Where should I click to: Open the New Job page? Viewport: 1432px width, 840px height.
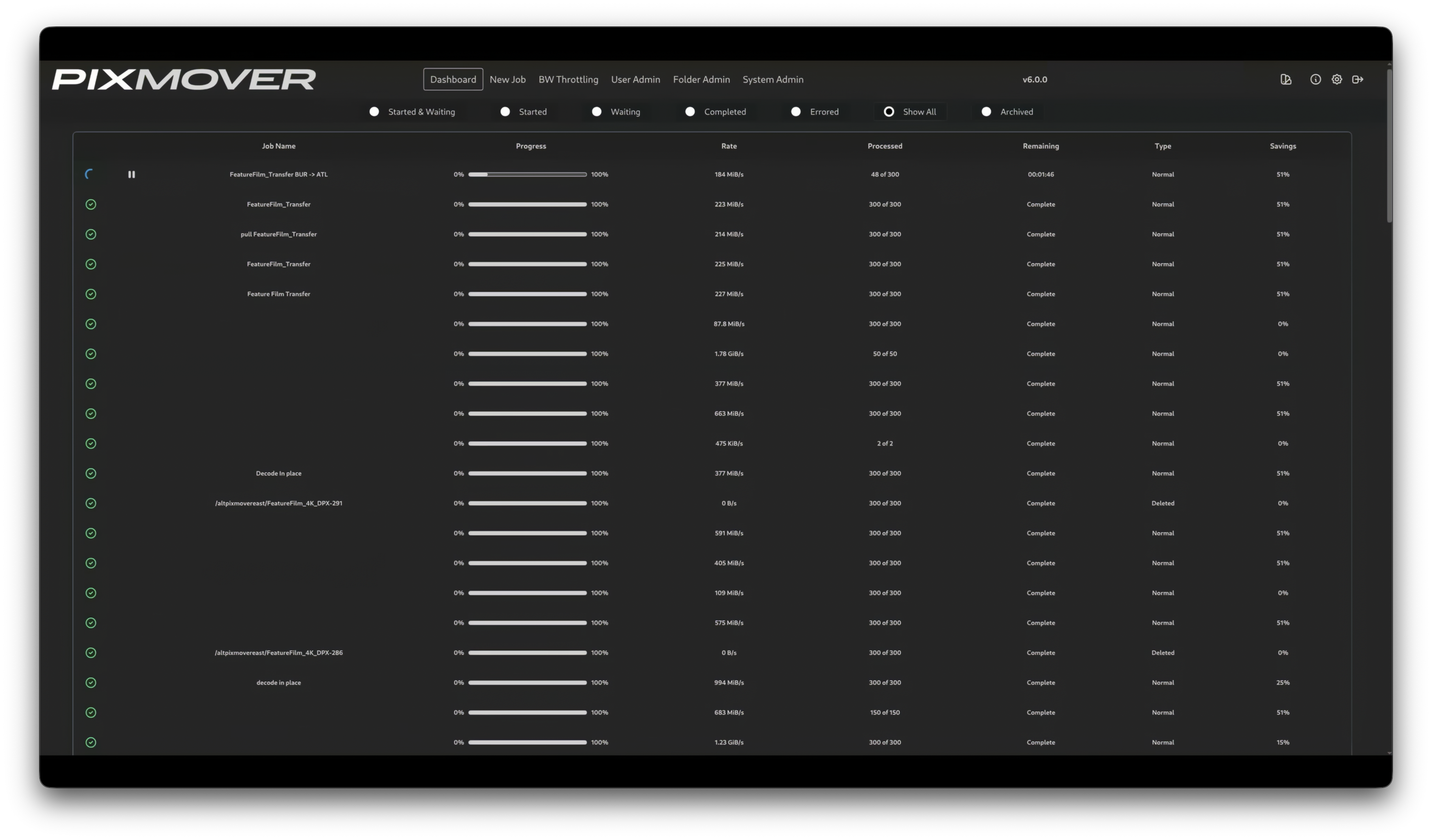pos(507,79)
